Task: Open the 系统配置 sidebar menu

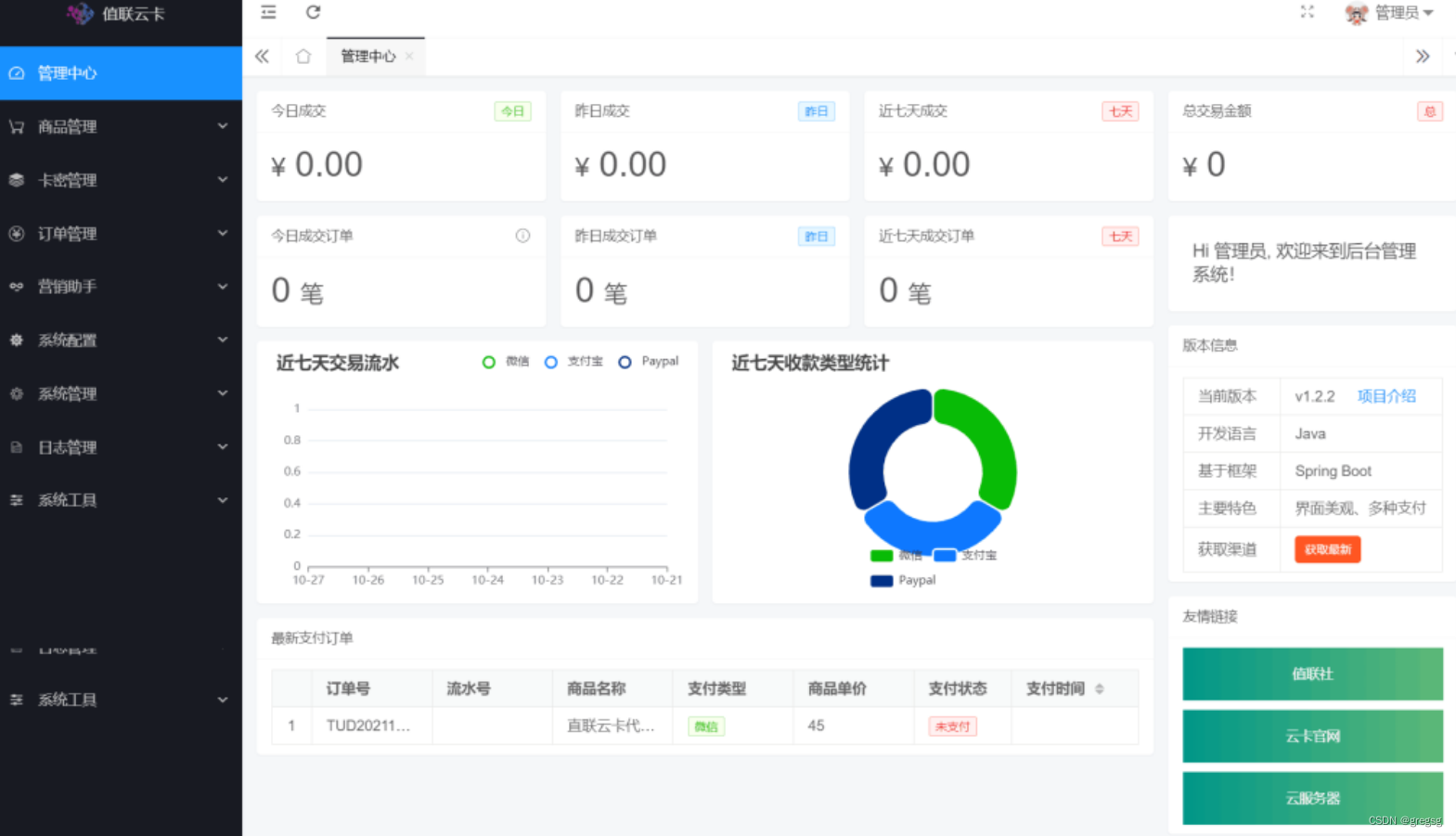Action: 121,341
